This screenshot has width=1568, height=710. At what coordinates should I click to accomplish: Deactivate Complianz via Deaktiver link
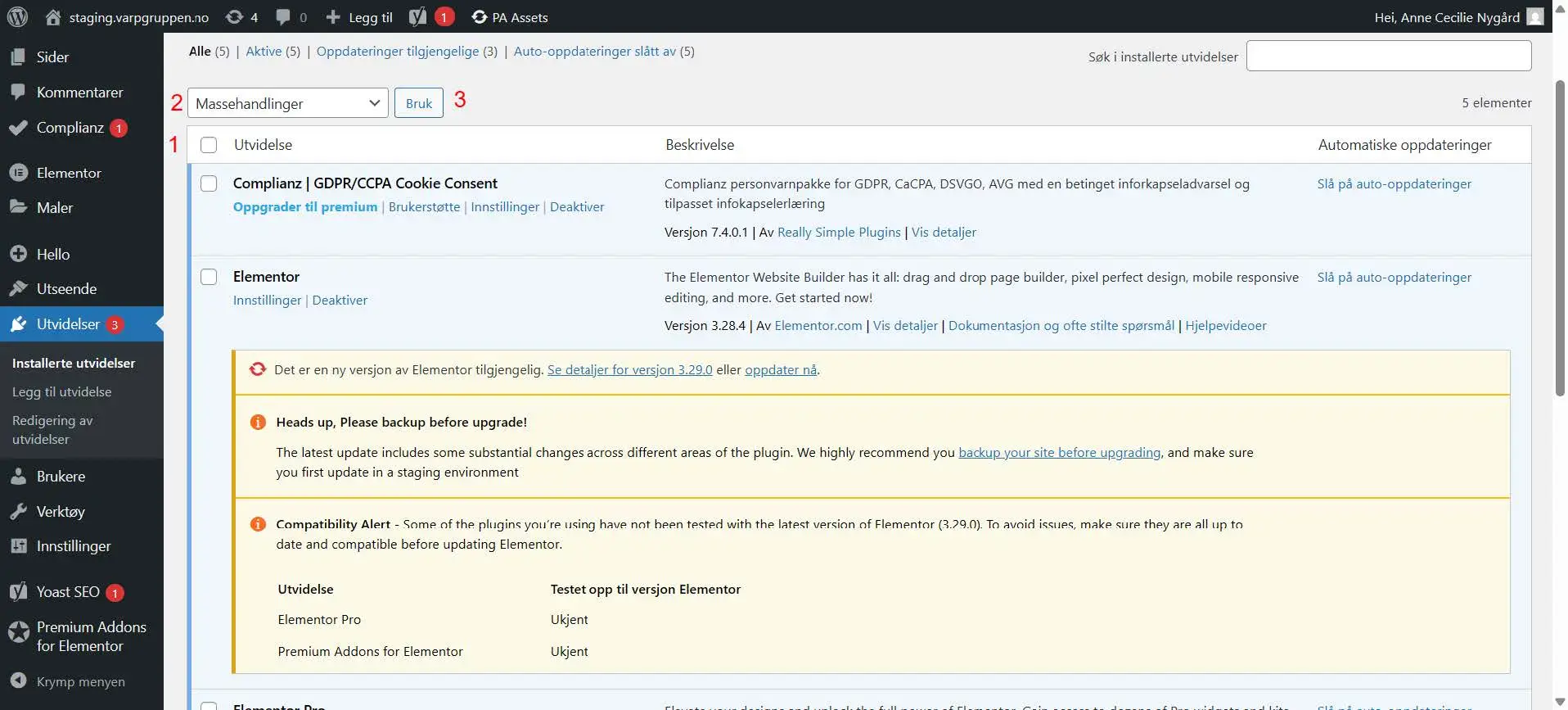click(x=577, y=206)
